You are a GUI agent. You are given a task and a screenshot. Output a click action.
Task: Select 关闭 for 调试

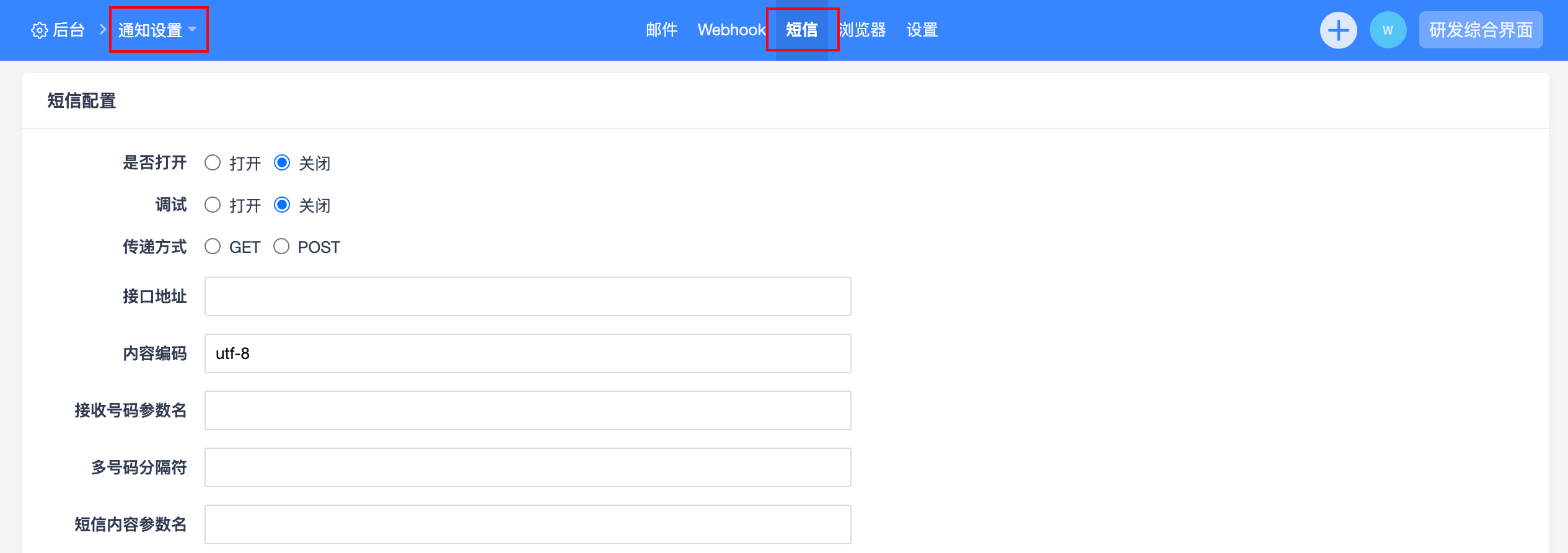point(282,205)
